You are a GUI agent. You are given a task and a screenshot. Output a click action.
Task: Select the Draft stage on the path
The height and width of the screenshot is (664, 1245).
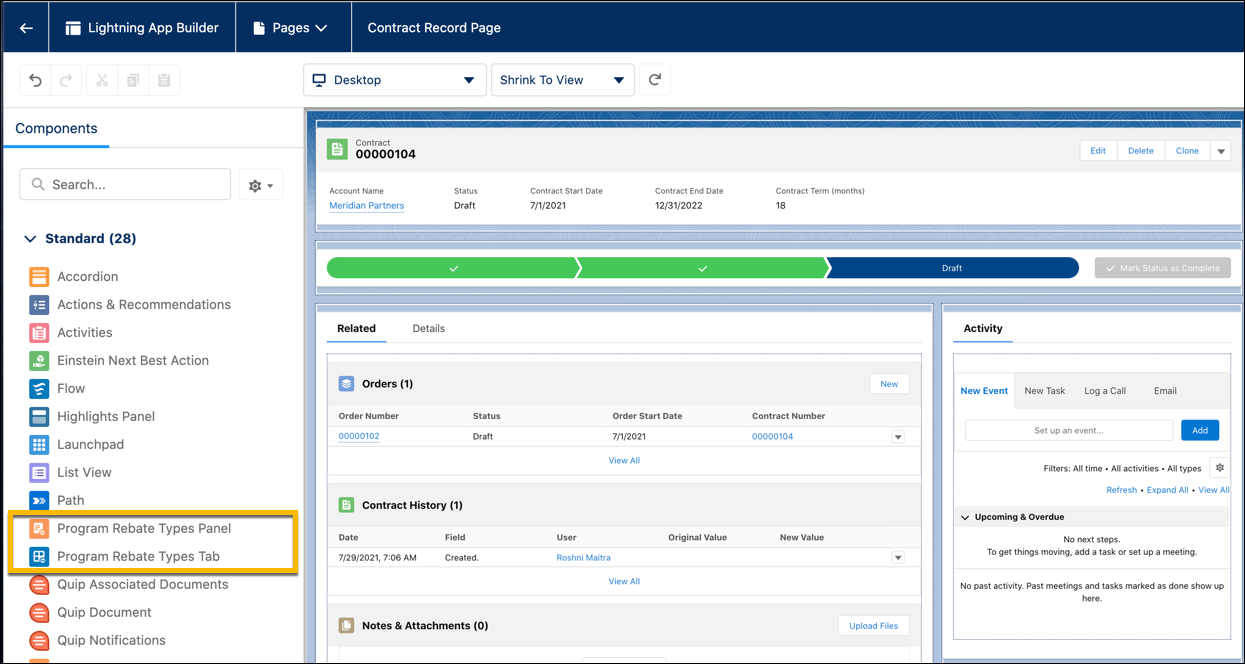point(951,268)
